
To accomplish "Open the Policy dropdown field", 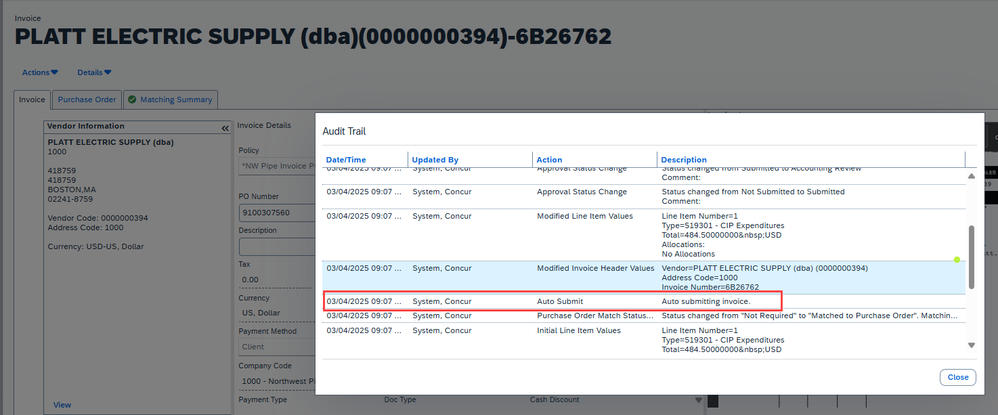I will 277,166.
